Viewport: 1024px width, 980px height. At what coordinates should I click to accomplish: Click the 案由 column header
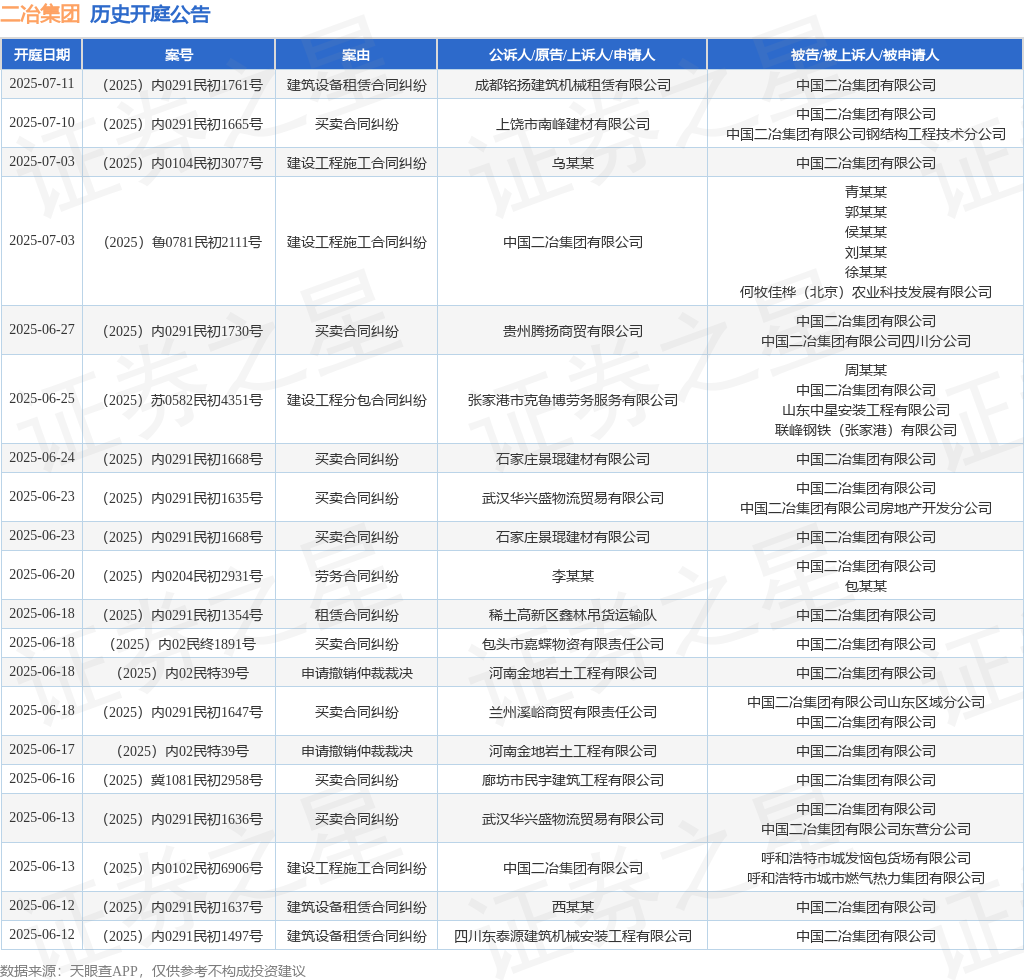click(356, 55)
